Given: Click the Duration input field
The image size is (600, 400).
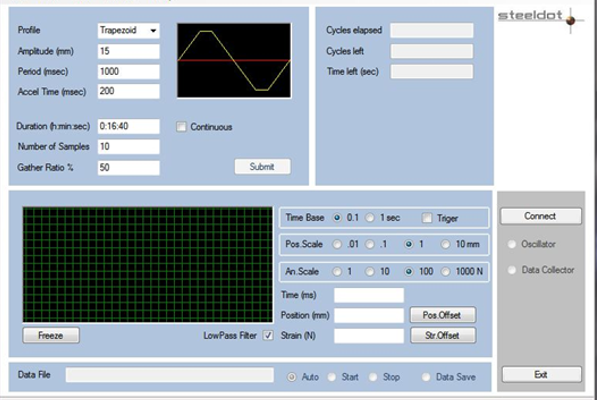Looking at the screenshot, I should [128, 127].
